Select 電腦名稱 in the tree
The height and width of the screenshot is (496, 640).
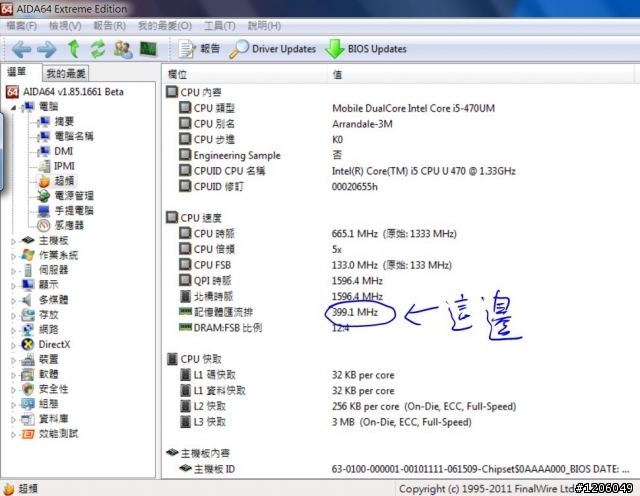coord(73,136)
